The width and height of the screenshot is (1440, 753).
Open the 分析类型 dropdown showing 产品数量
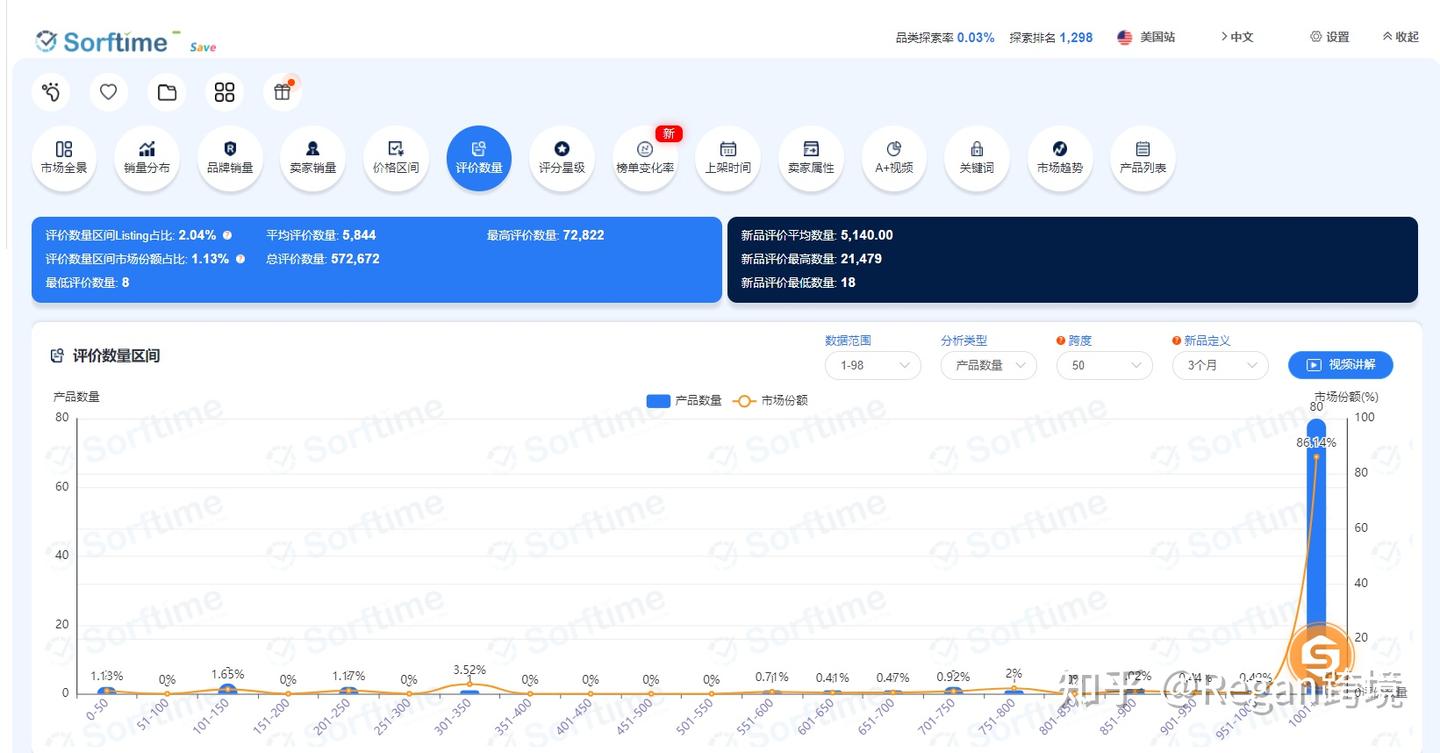[x=989, y=366]
